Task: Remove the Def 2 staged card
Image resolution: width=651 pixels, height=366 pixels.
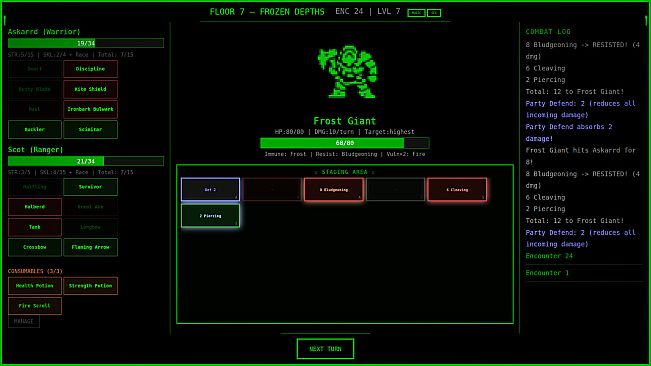Action: [x=210, y=190]
